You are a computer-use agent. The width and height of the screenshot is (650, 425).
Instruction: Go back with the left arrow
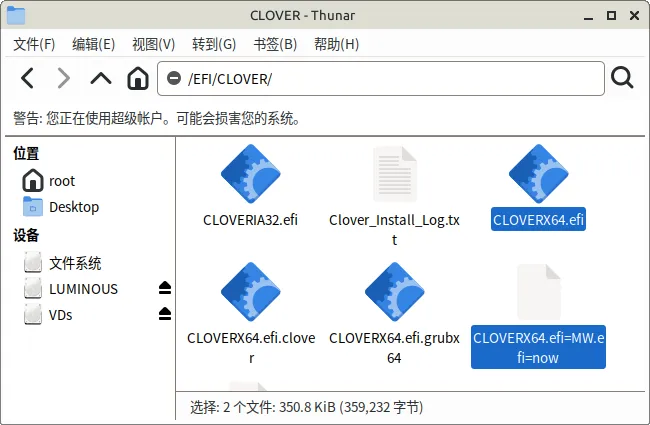(x=28, y=78)
